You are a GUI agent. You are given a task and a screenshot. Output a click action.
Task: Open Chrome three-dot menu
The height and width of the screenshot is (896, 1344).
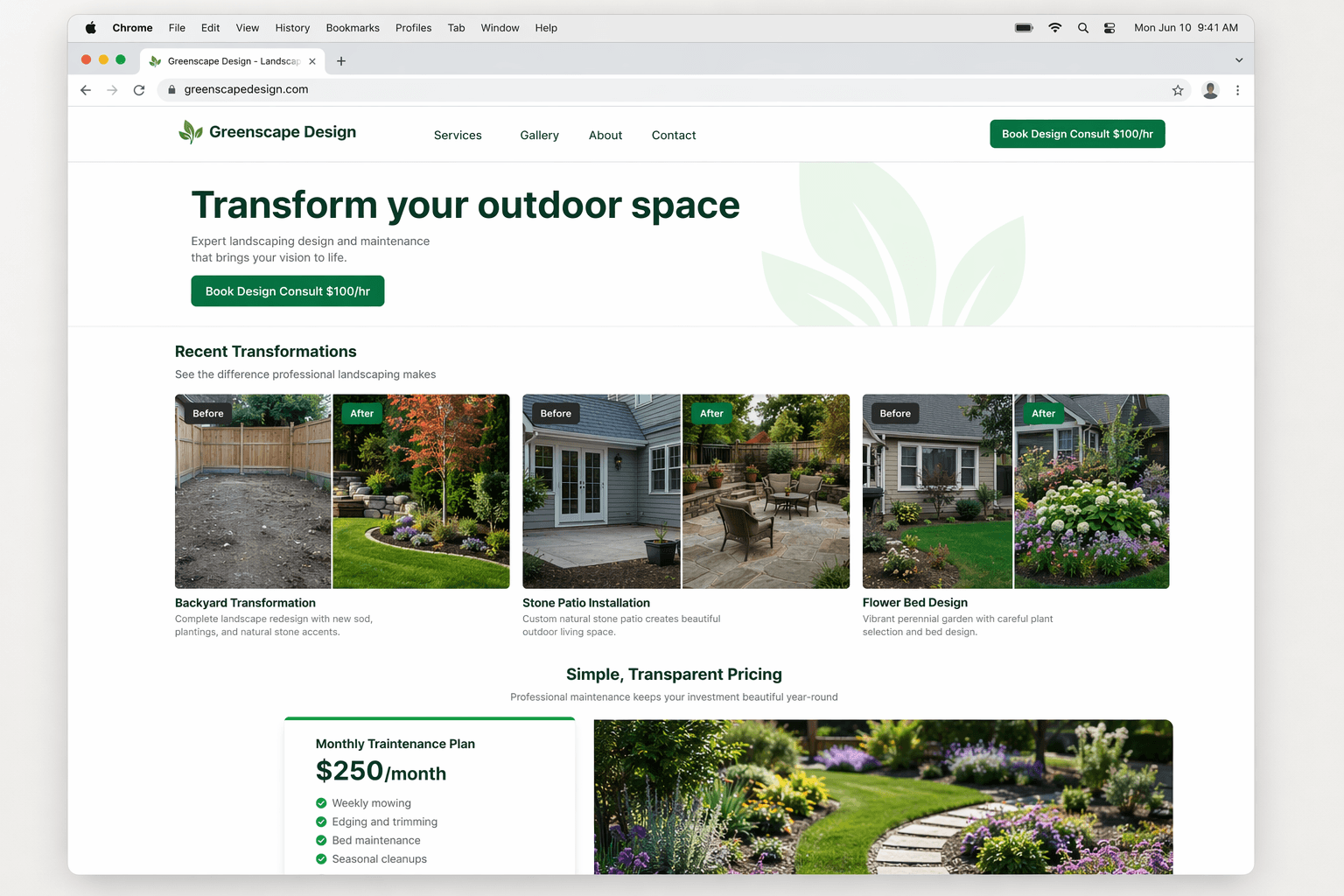point(1237,90)
